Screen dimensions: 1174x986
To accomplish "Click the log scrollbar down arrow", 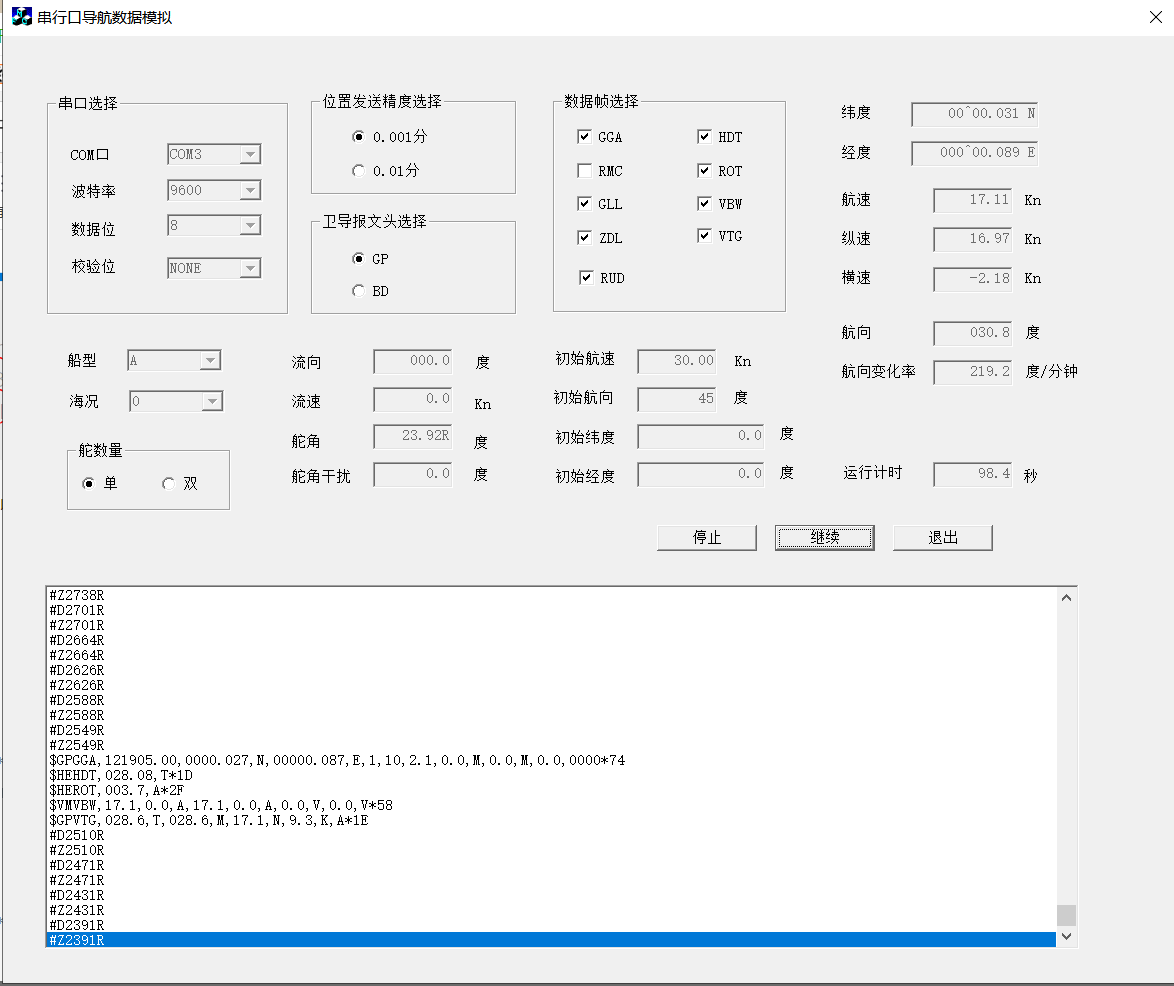I will 1066,935.
